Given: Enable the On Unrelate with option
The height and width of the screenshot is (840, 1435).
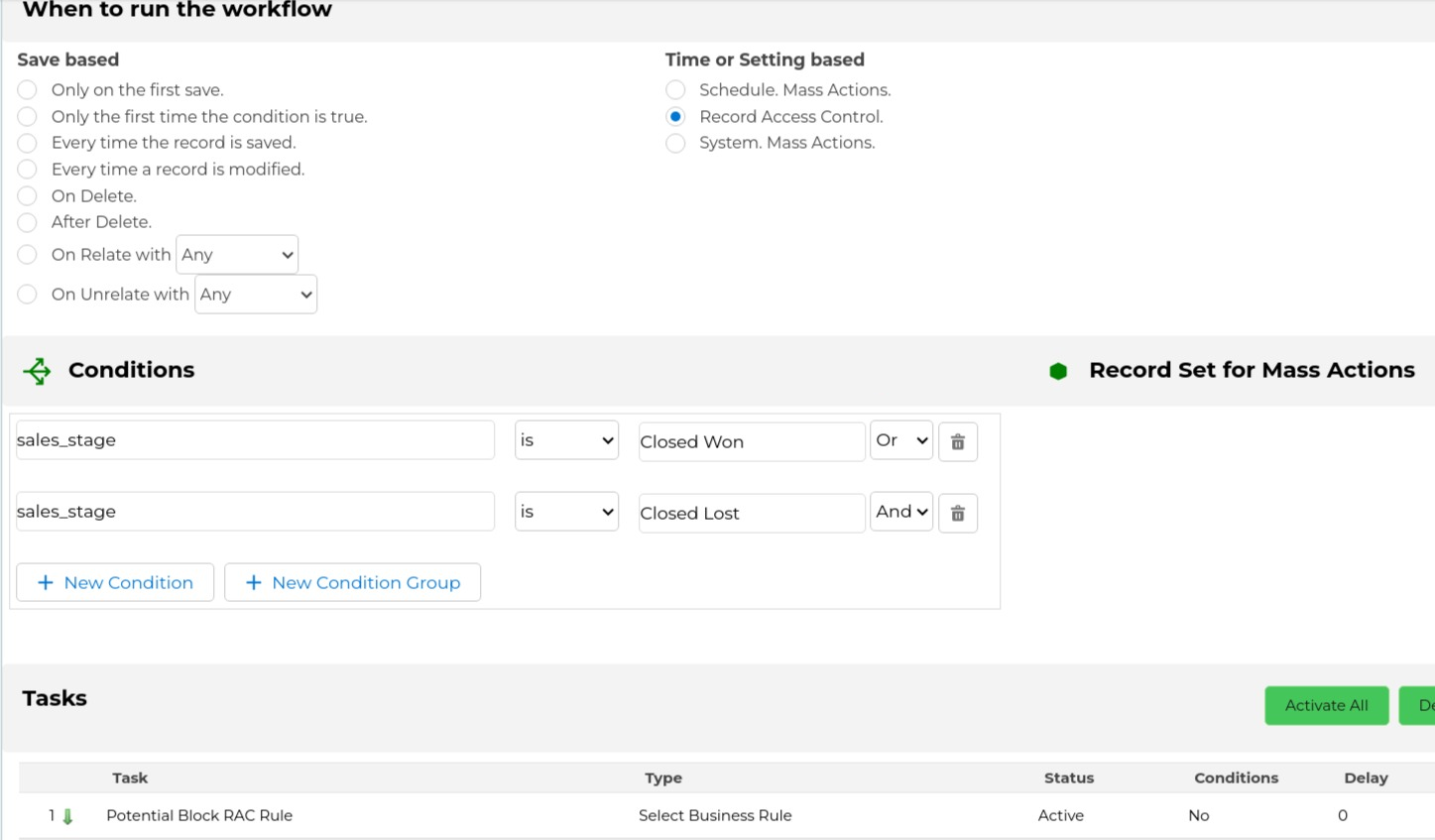Looking at the screenshot, I should click(x=27, y=295).
